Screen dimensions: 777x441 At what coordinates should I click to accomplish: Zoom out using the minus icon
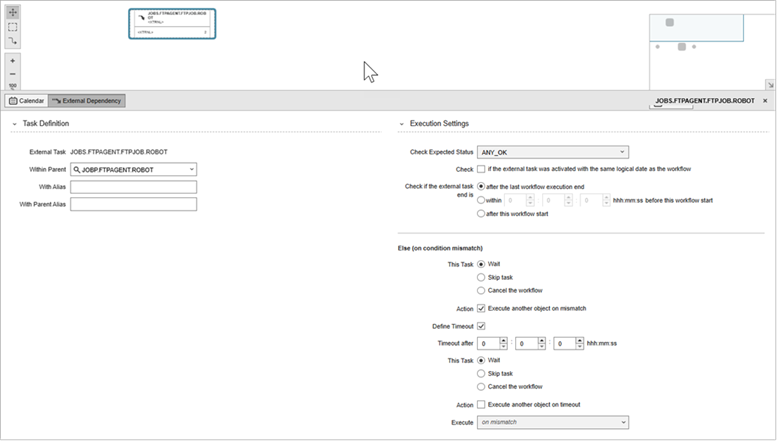tap(12, 74)
